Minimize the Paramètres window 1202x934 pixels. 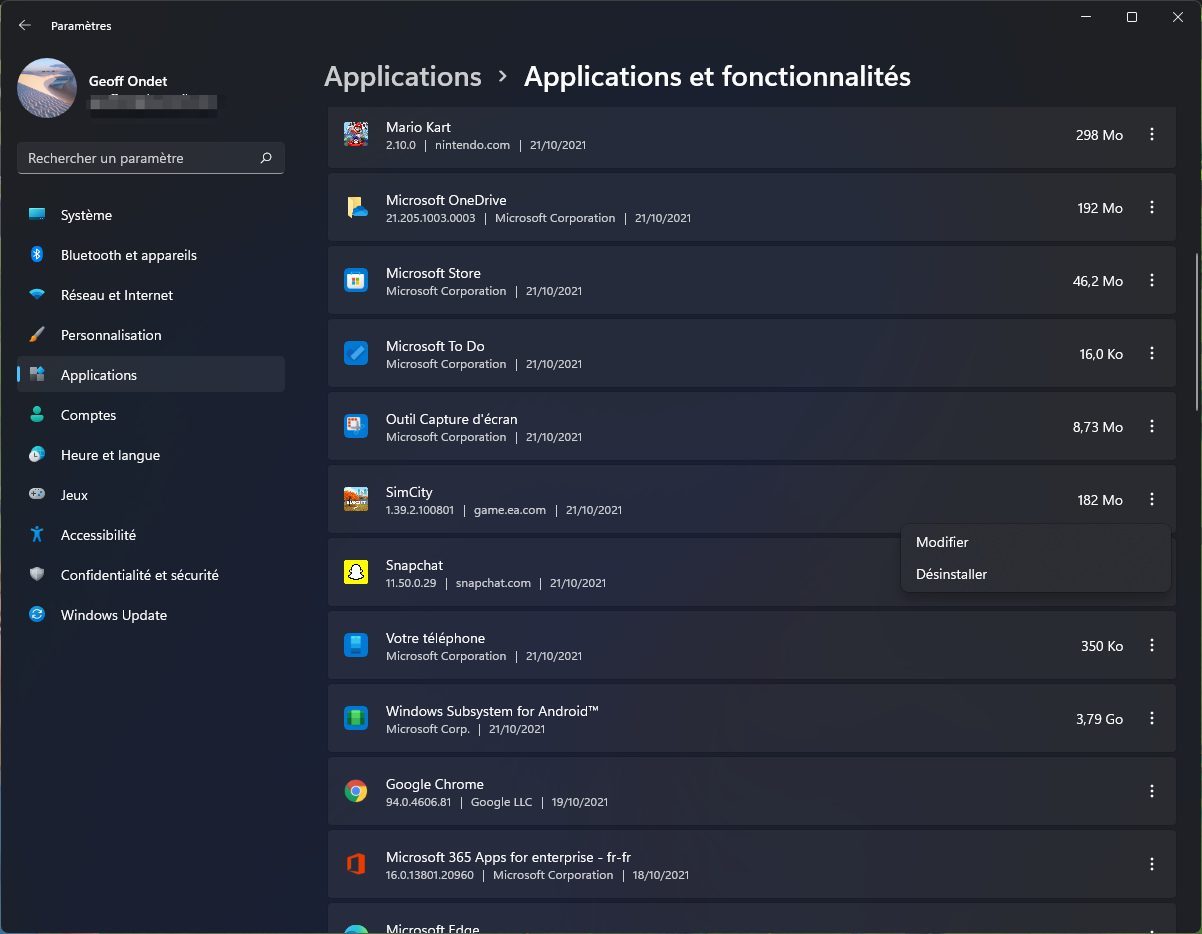click(1085, 17)
